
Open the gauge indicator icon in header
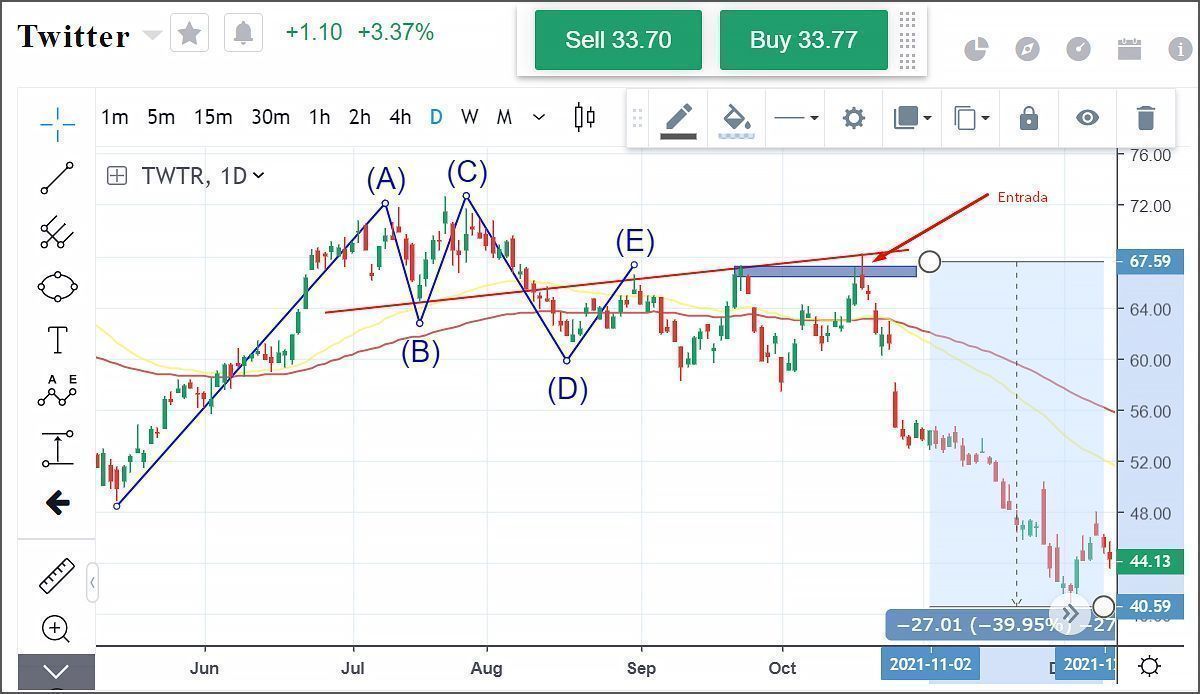click(1078, 49)
